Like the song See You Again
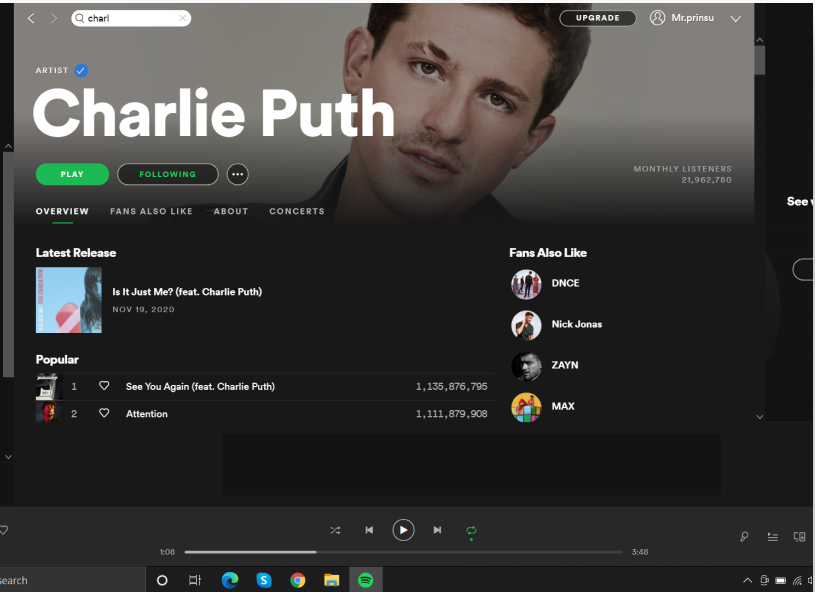815x592 pixels. [104, 386]
